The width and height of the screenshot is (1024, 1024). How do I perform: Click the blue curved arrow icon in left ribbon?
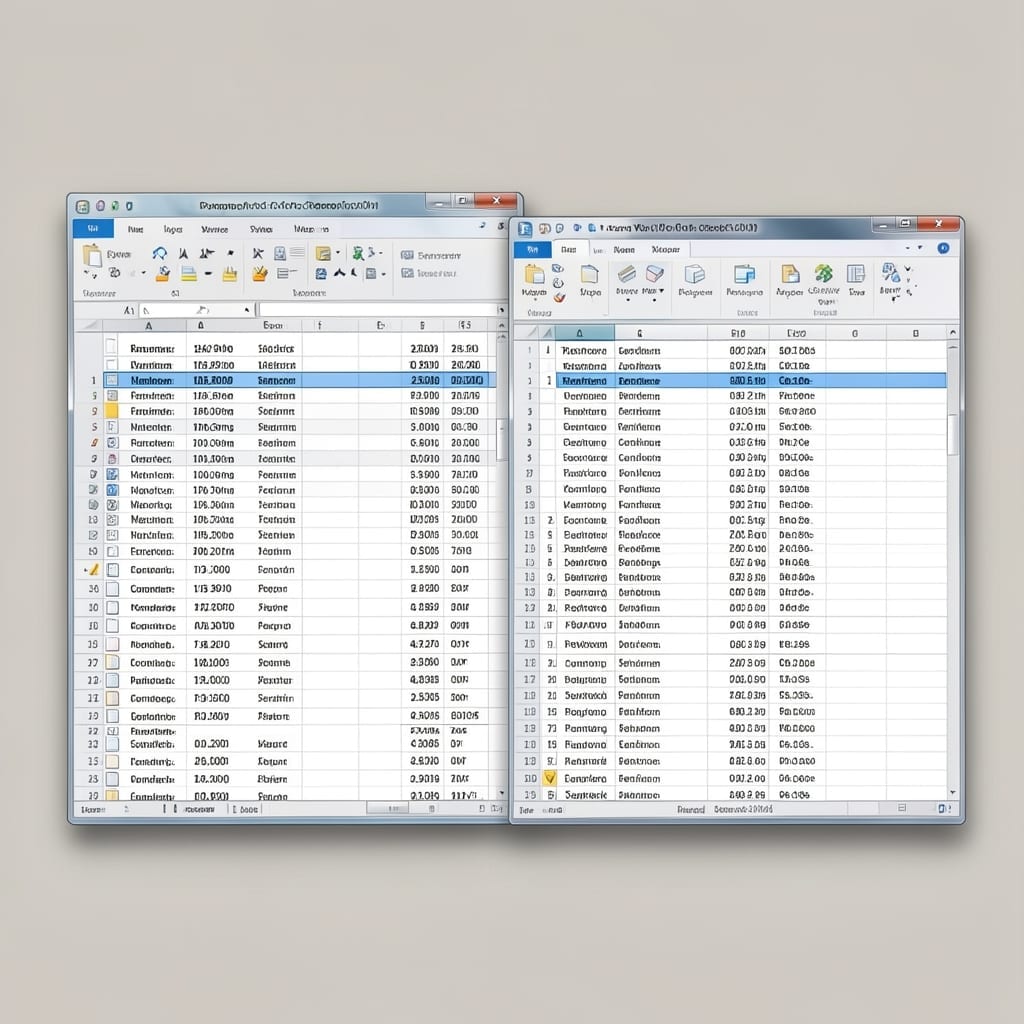(159, 253)
